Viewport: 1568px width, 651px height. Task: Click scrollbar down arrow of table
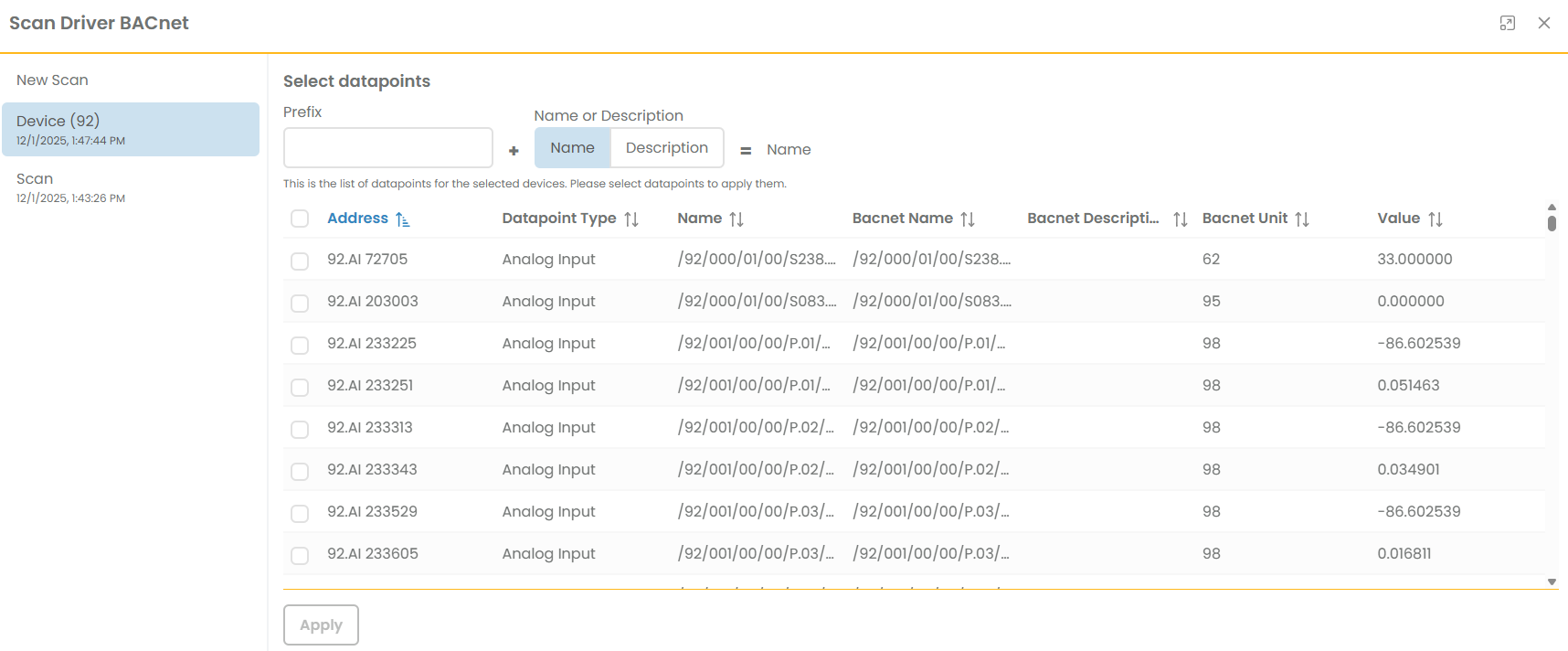(x=1552, y=582)
